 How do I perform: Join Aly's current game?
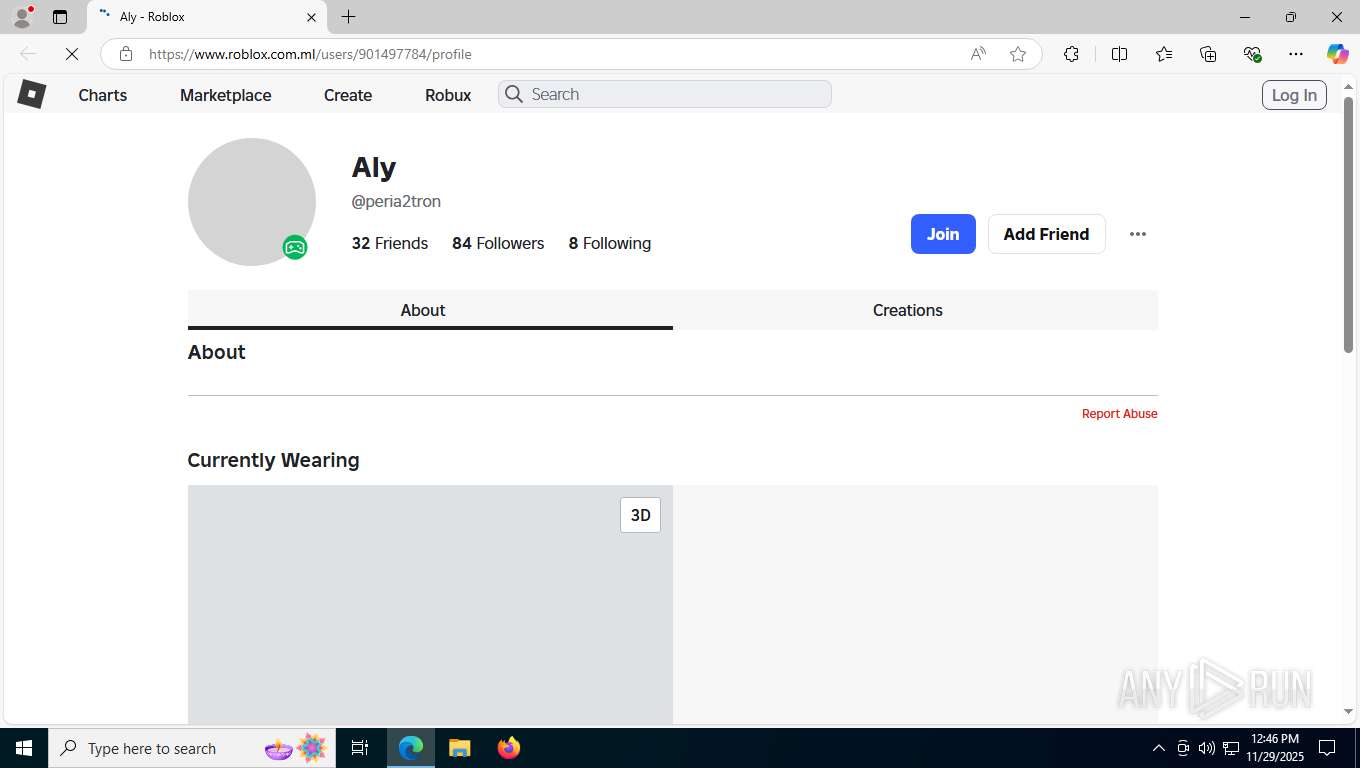click(x=943, y=234)
